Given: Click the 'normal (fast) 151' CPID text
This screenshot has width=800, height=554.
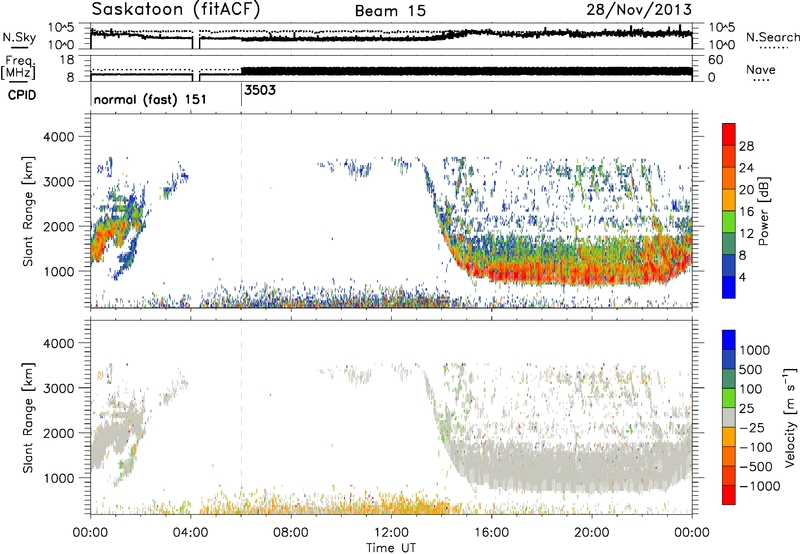Looking at the screenshot, I should [x=150, y=99].
